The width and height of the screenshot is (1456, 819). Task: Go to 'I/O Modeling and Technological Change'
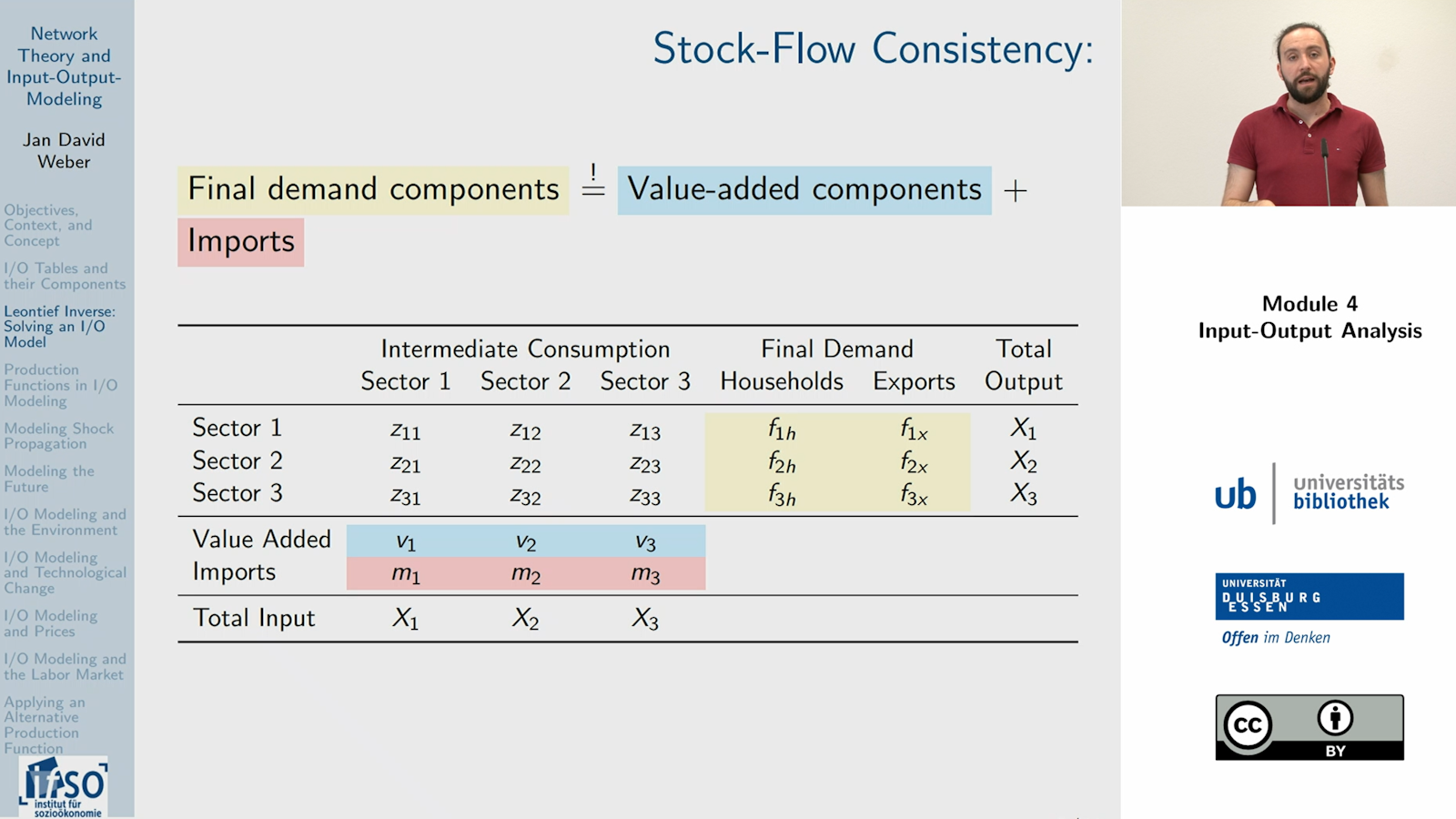[x=65, y=572]
